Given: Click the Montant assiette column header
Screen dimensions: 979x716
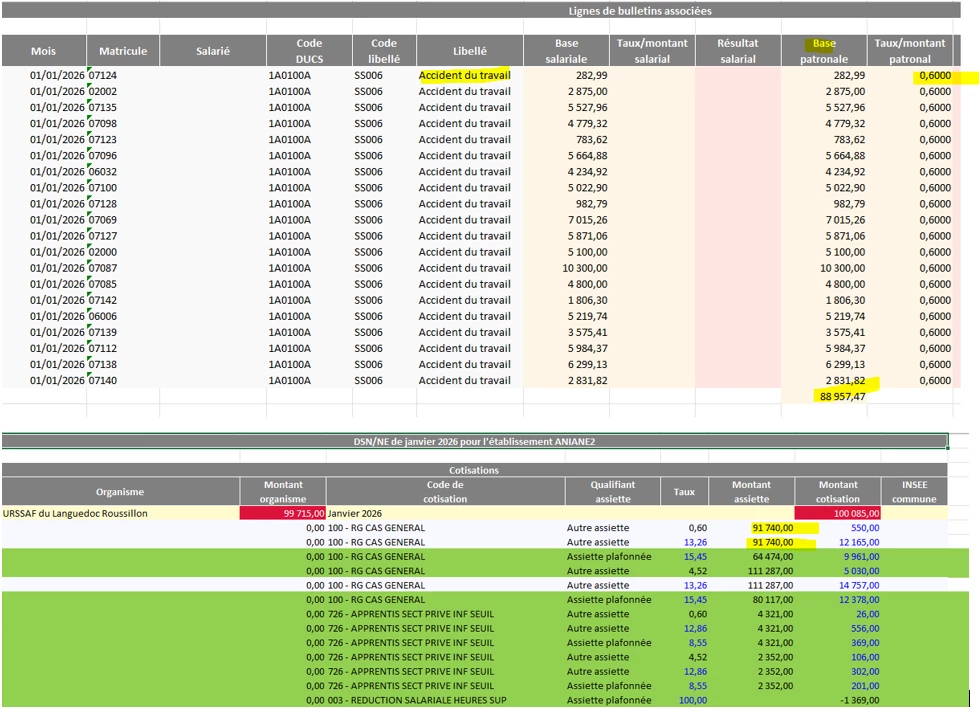Looking at the screenshot, I should [752, 492].
